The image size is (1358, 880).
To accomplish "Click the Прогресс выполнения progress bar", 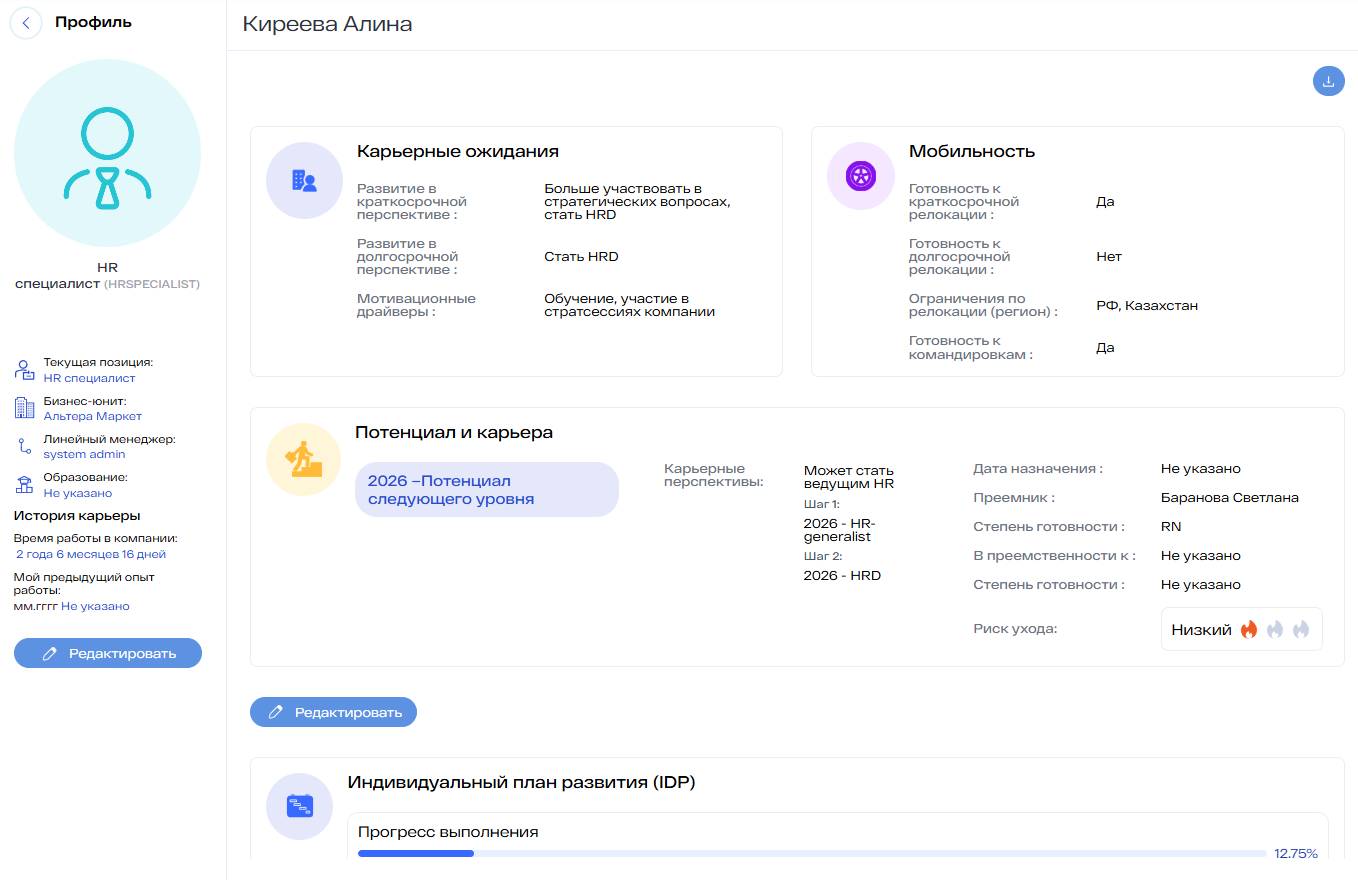I will point(812,854).
